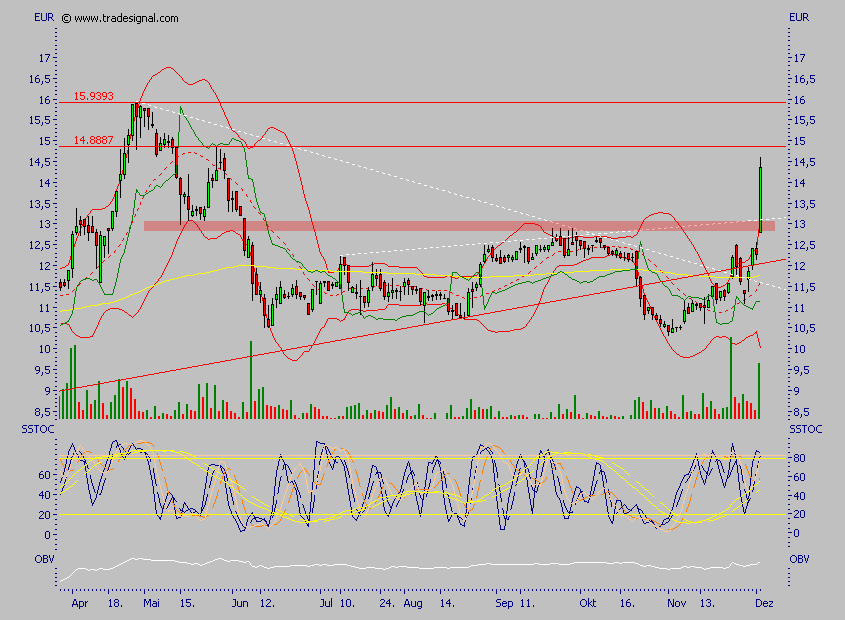845x620 pixels.
Task: Select Jul on the date axis
Action: click(x=326, y=605)
